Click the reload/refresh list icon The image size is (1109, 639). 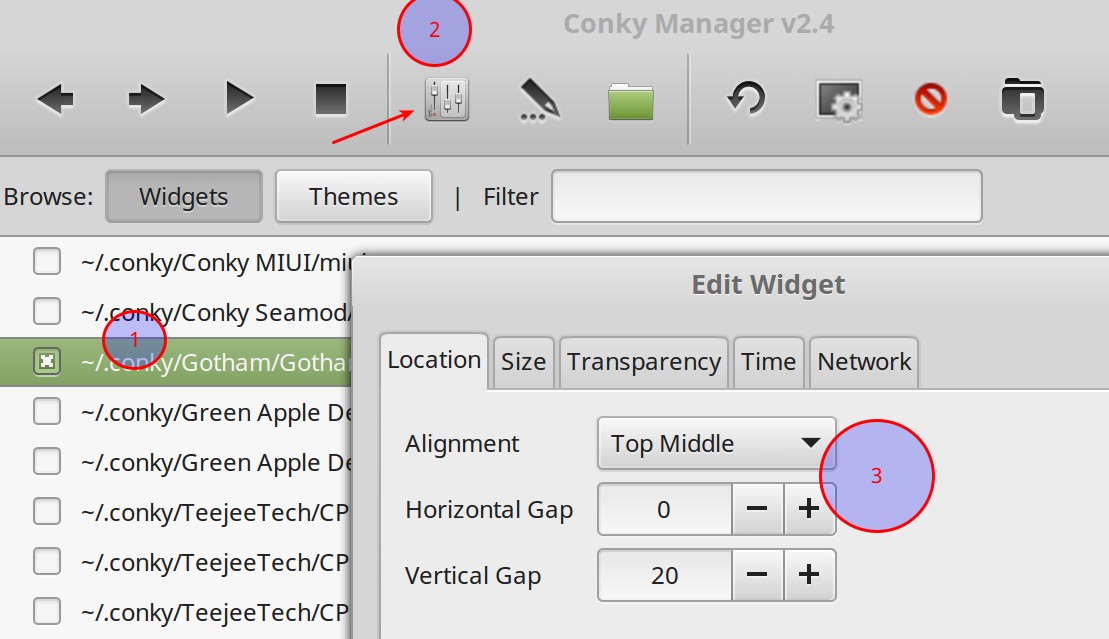pos(746,99)
